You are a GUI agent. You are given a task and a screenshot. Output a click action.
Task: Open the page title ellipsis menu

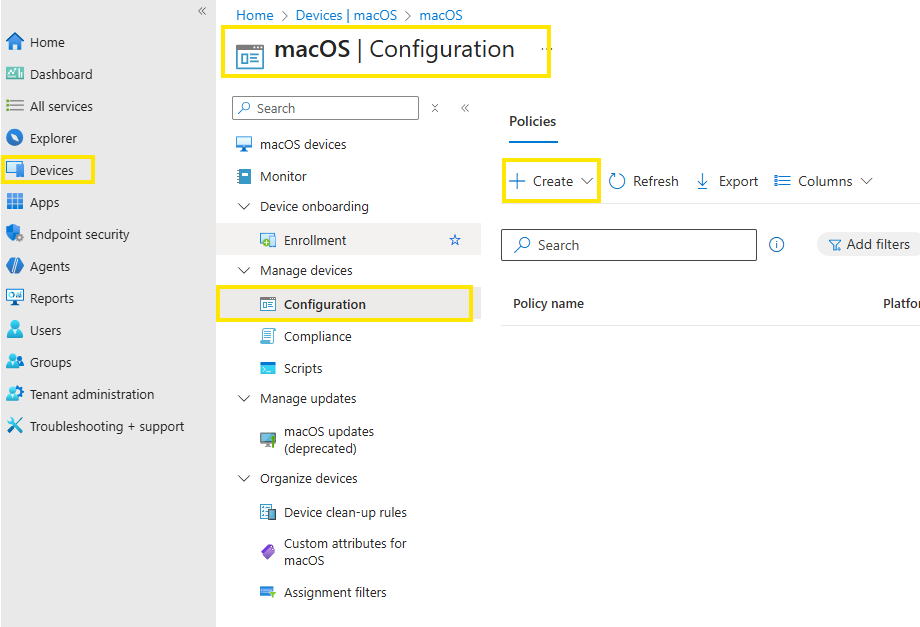tap(546, 49)
